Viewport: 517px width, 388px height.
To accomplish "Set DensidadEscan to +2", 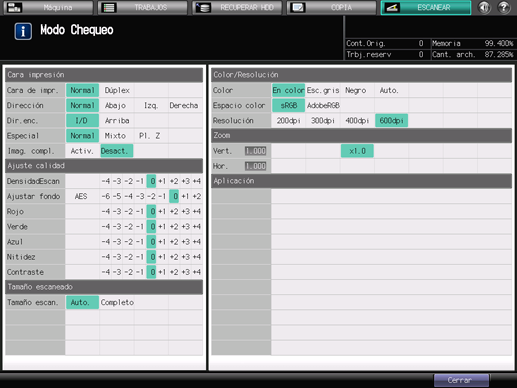I will coord(174,181).
